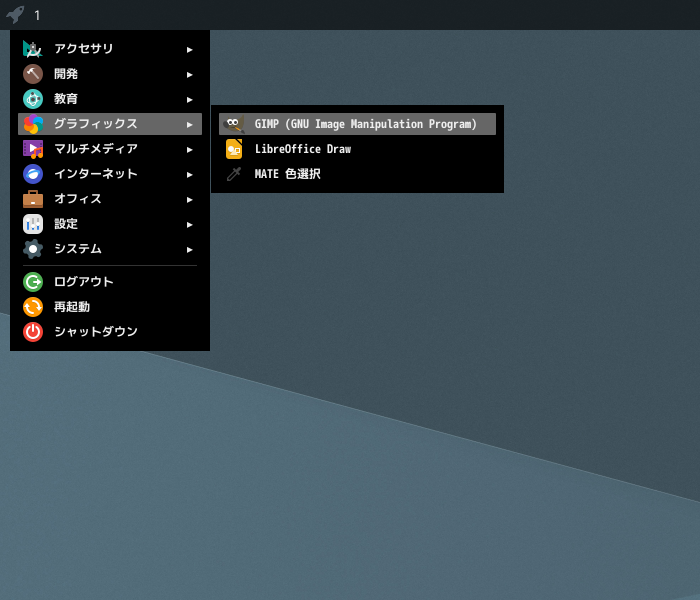Click the rocket launcher icon in the panel
Screen dimensions: 700x600
[15, 15]
